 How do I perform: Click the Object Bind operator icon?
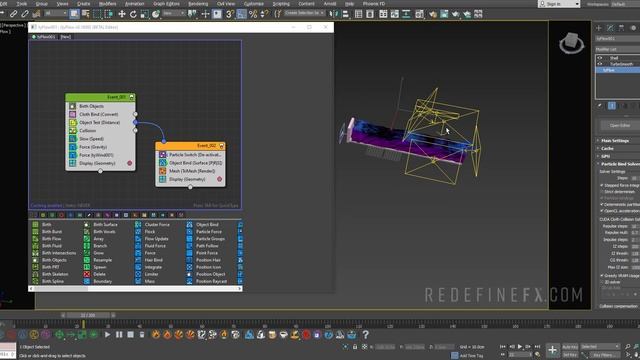189,224
